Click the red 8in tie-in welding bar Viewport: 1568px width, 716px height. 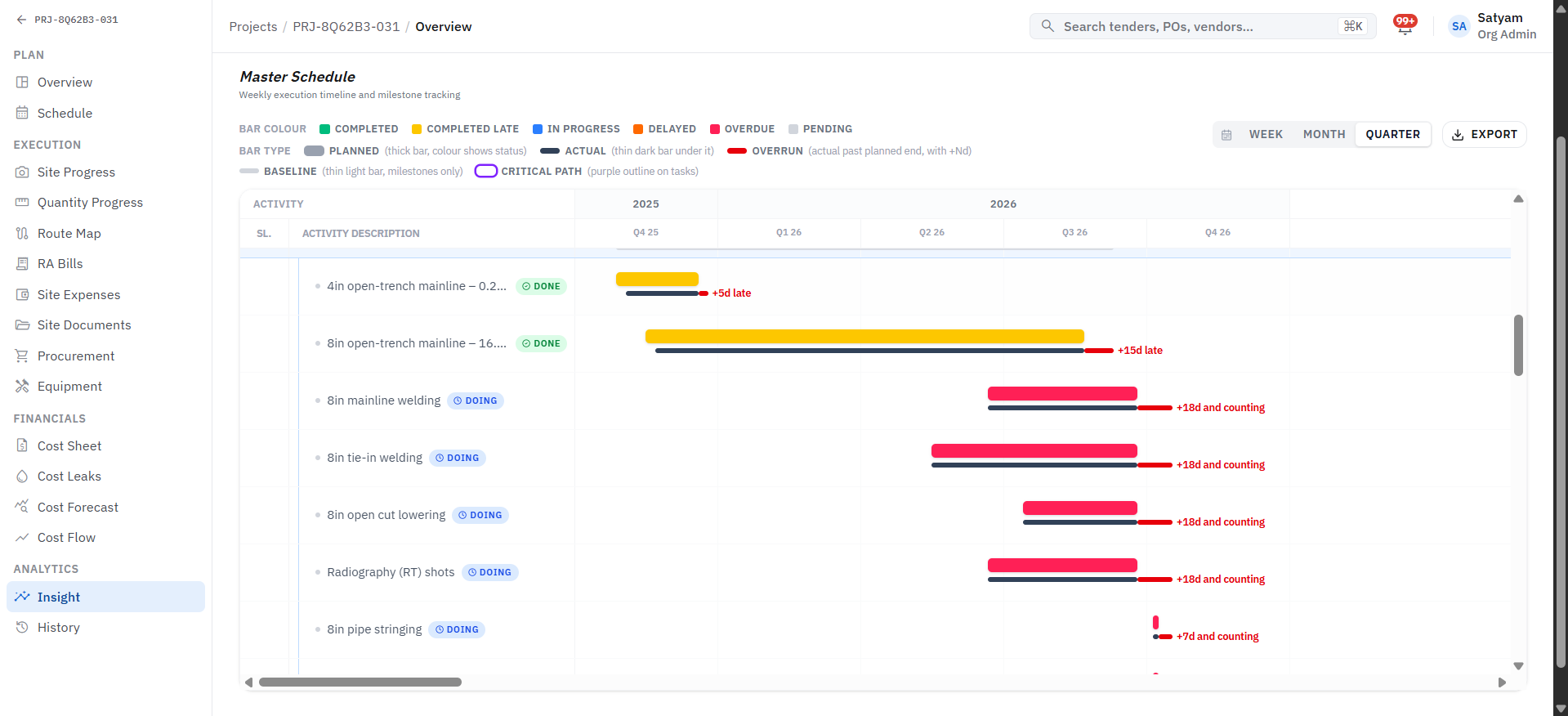coord(1034,450)
